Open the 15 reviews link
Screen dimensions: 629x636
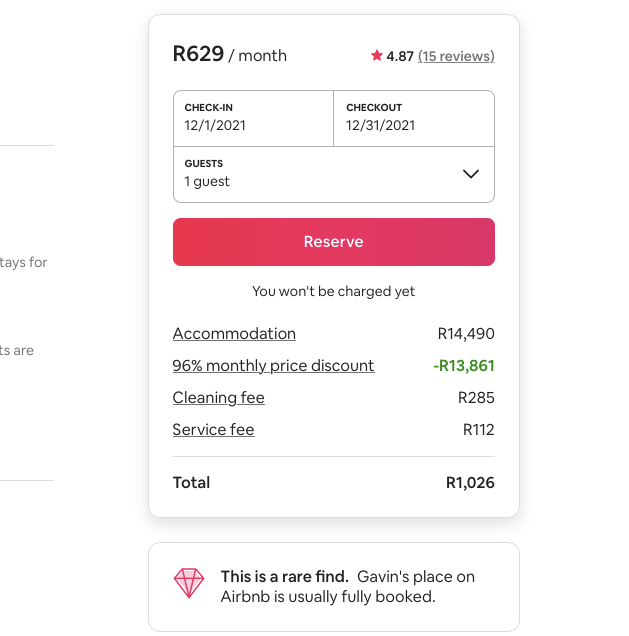[456, 56]
